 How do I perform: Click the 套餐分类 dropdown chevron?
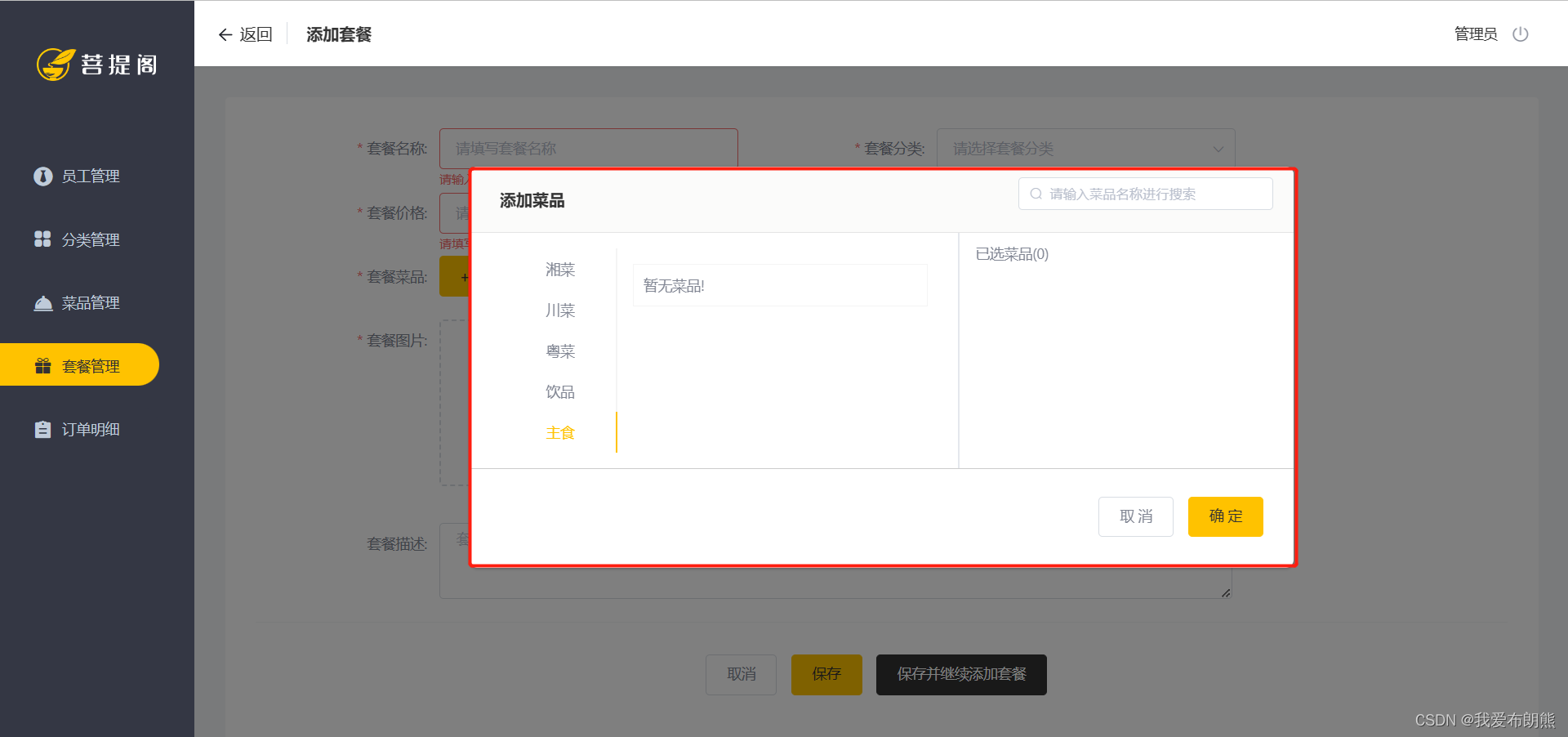pos(1218,149)
